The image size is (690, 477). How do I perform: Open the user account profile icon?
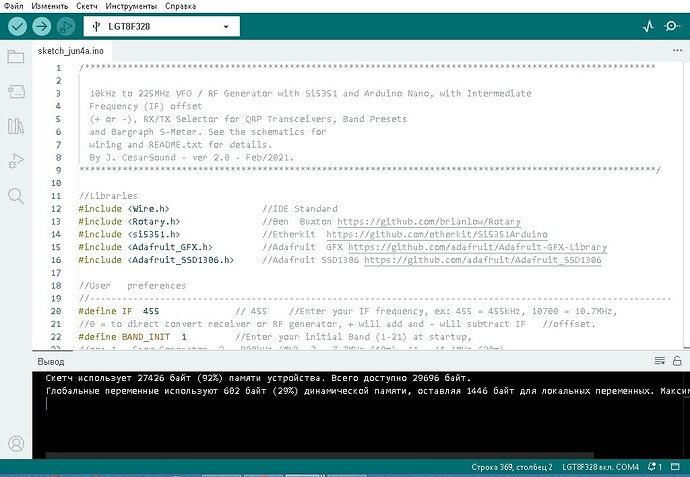16,443
